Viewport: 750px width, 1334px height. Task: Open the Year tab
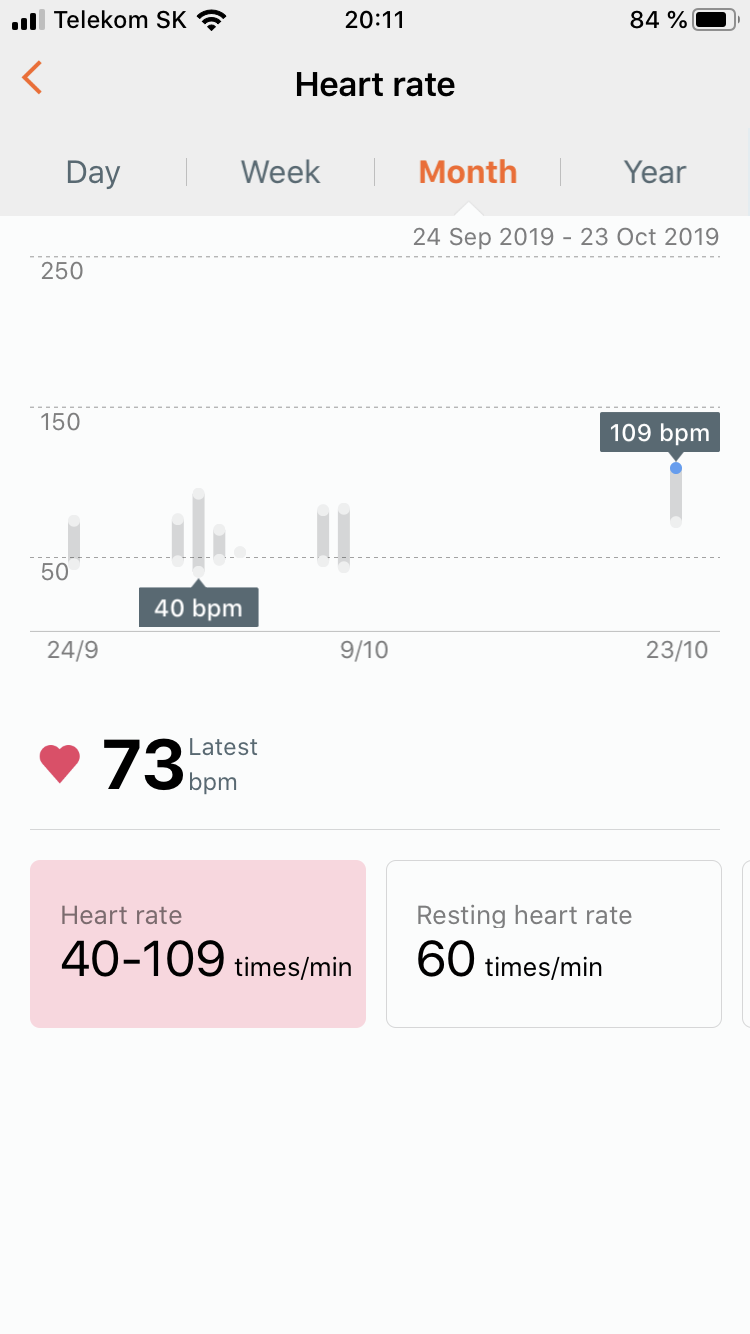click(x=655, y=172)
